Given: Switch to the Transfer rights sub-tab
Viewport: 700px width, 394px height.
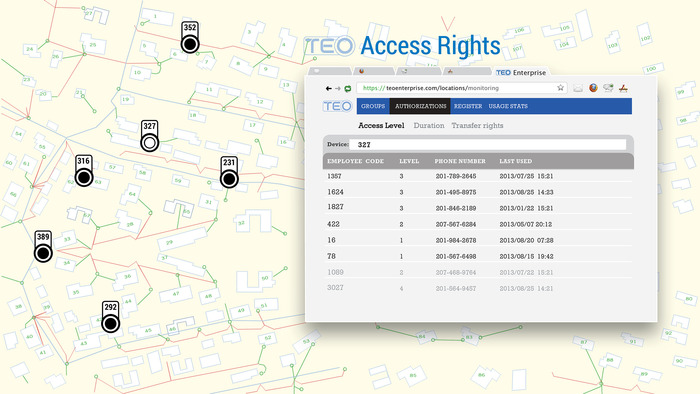Looking at the screenshot, I should tap(477, 126).
